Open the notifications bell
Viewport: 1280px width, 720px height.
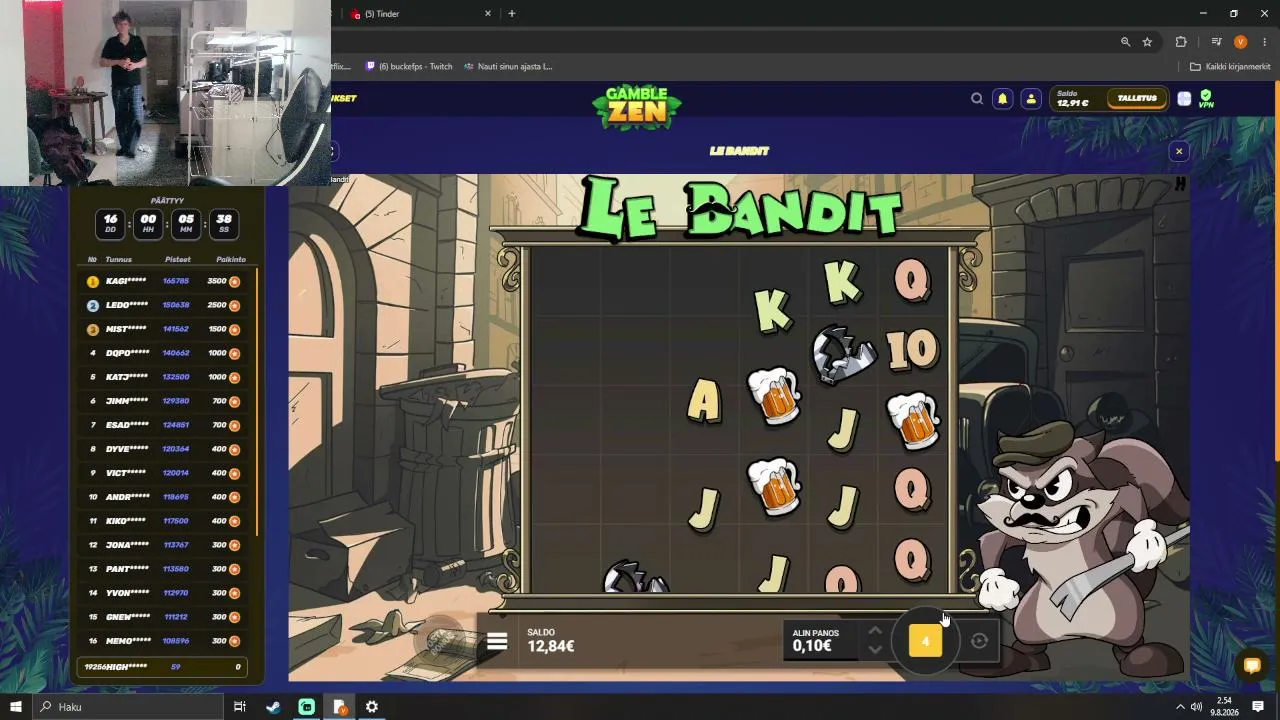coord(1002,98)
